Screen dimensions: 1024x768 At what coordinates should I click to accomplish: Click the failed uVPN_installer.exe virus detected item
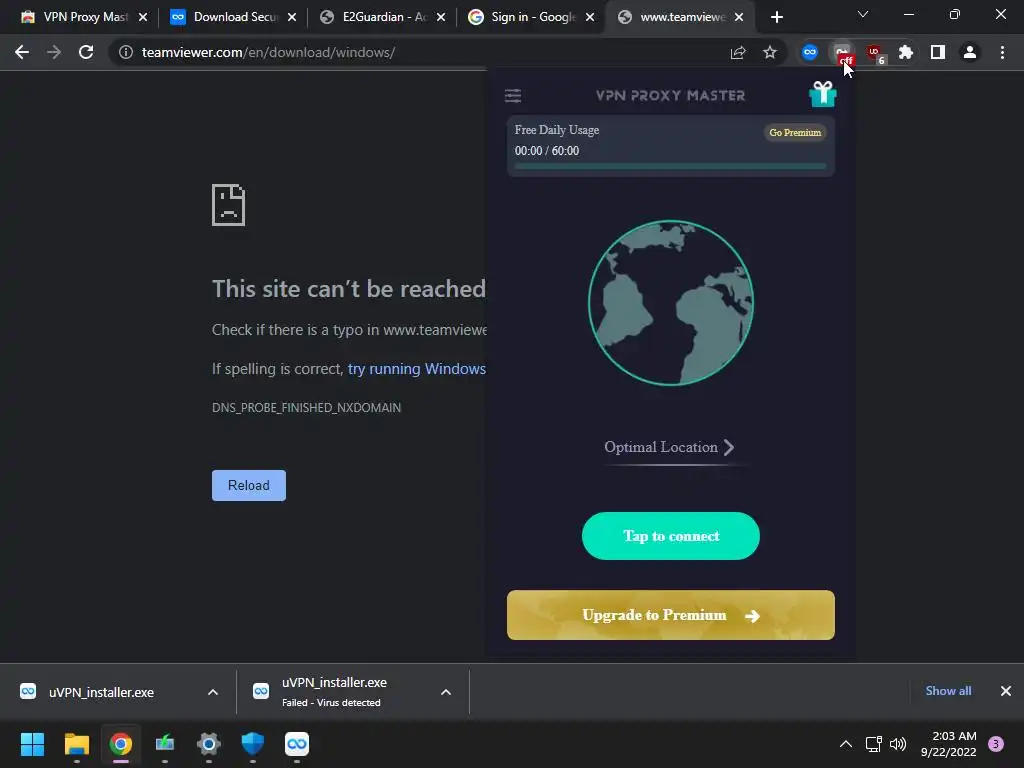click(x=334, y=692)
